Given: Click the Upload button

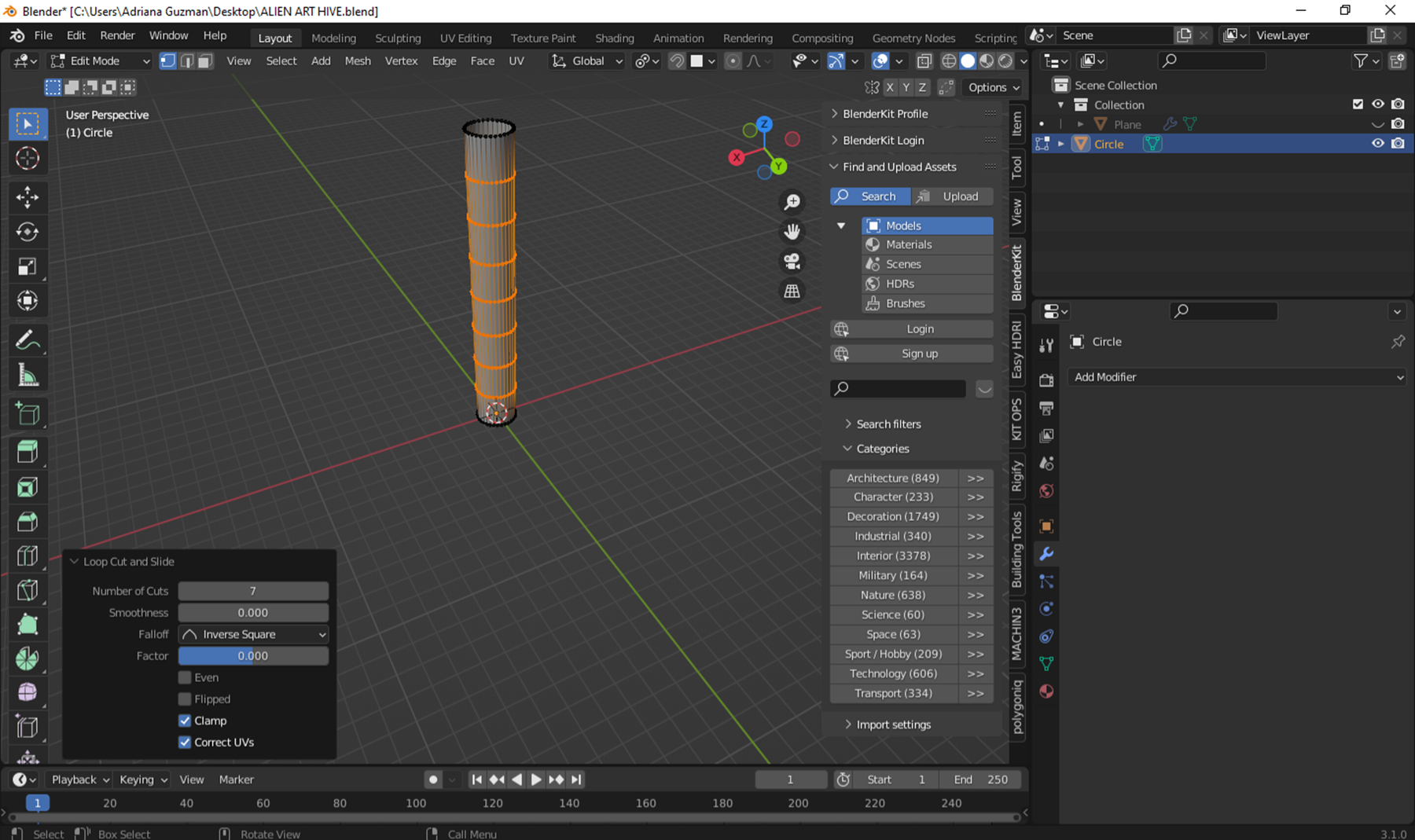Looking at the screenshot, I should 952,196.
